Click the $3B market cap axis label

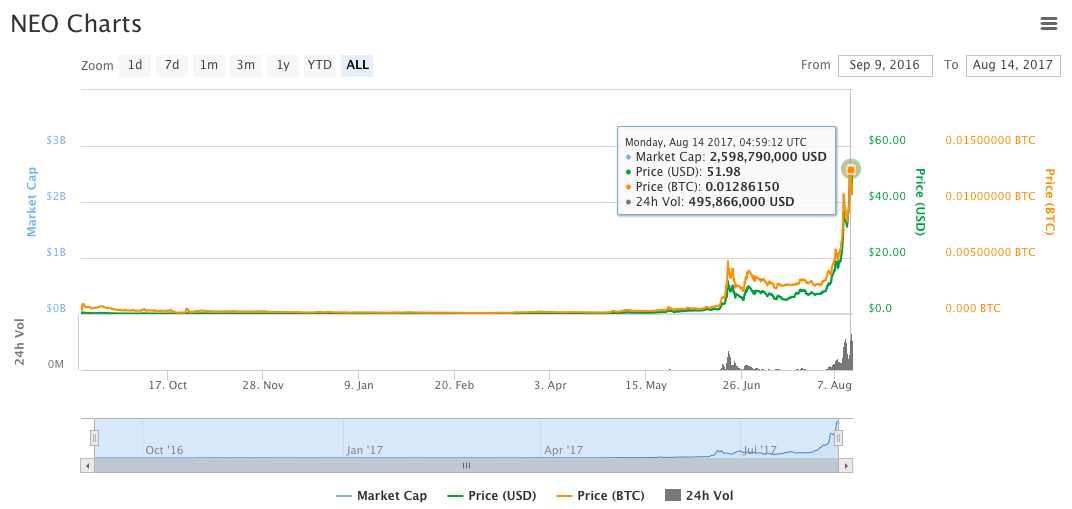click(55, 140)
